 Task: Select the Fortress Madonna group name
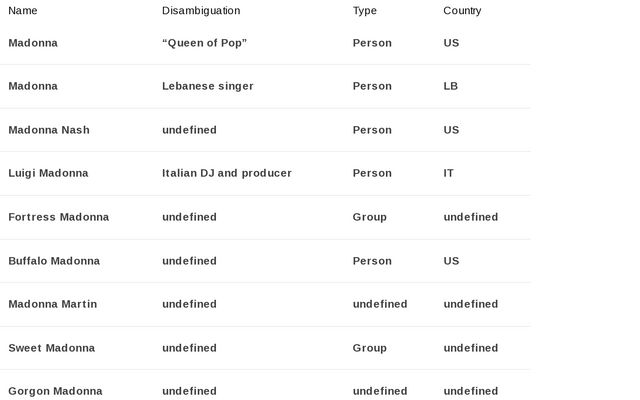pos(59,217)
